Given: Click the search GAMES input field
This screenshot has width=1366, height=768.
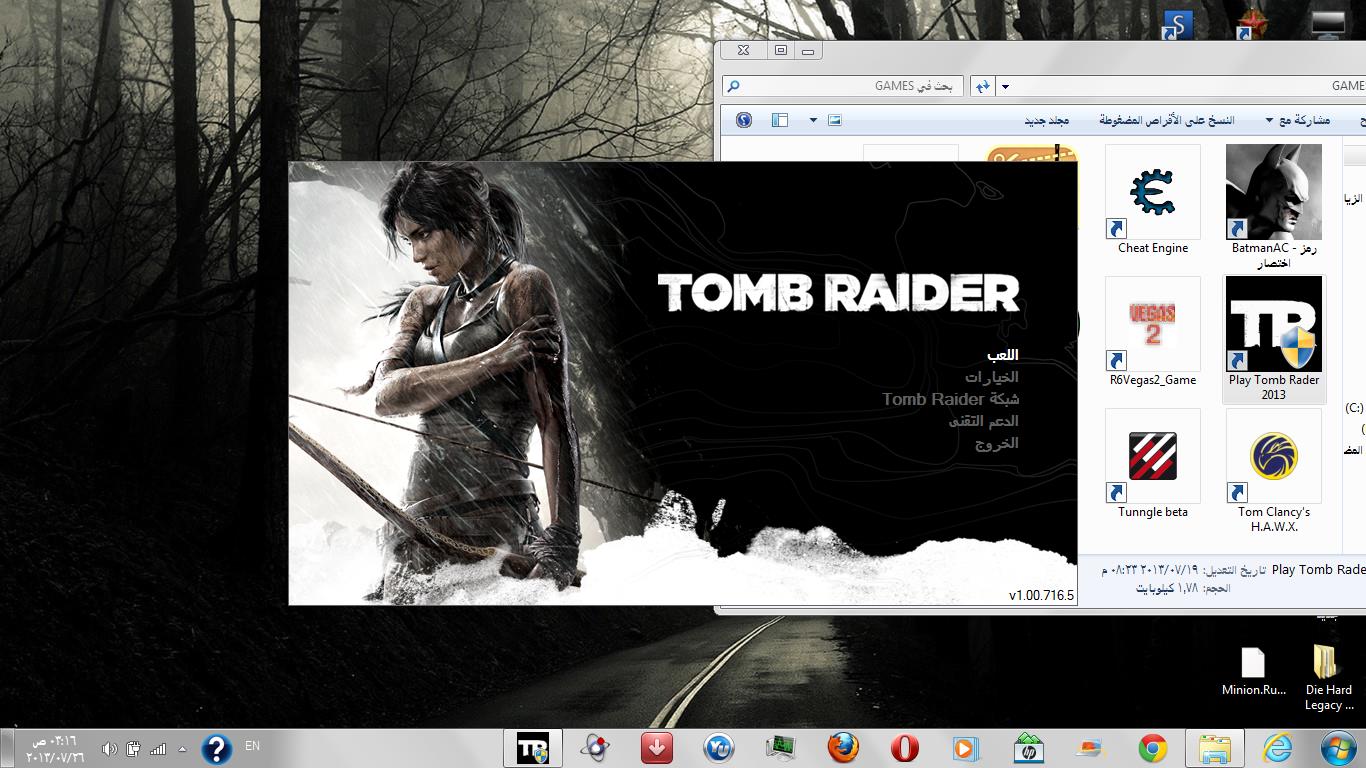Looking at the screenshot, I should 843,86.
